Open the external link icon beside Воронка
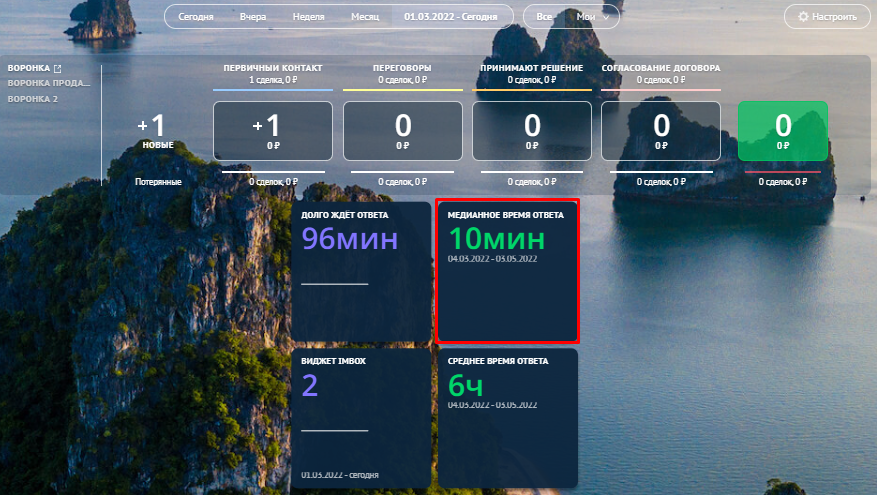877x495 pixels. [x=57, y=69]
